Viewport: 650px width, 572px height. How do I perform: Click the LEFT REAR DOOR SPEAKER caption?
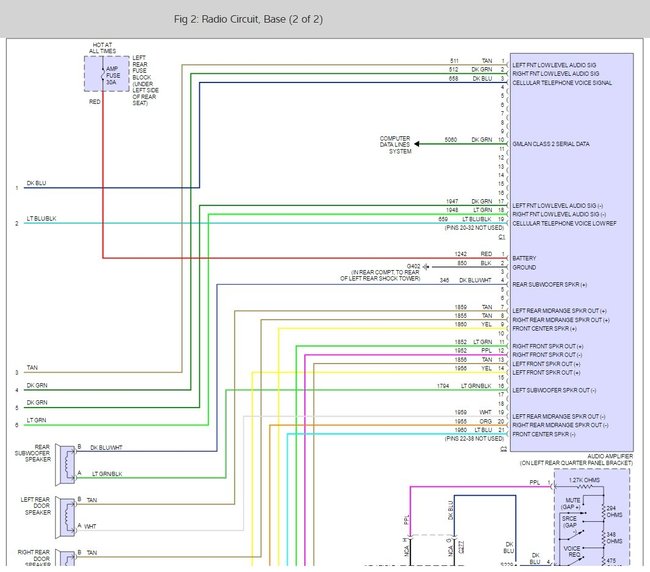coord(36,506)
